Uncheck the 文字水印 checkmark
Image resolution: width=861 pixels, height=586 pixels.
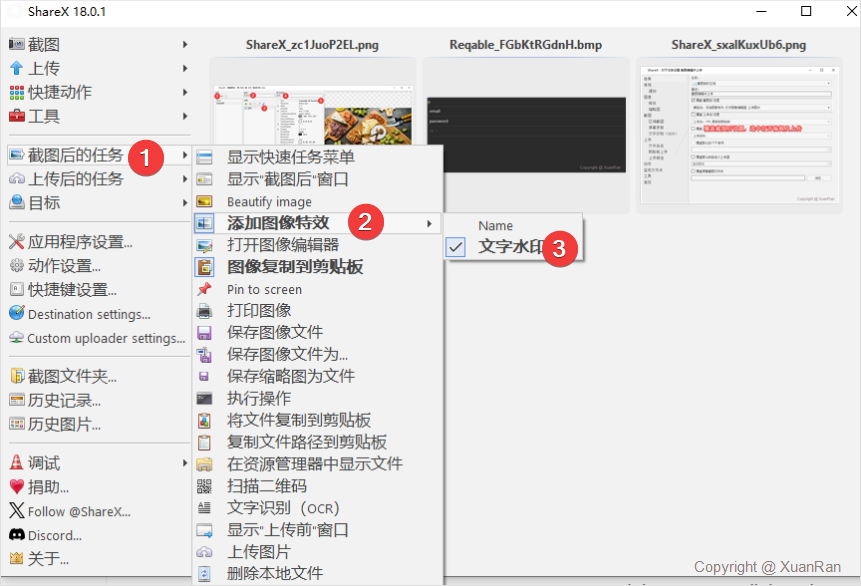pos(456,247)
